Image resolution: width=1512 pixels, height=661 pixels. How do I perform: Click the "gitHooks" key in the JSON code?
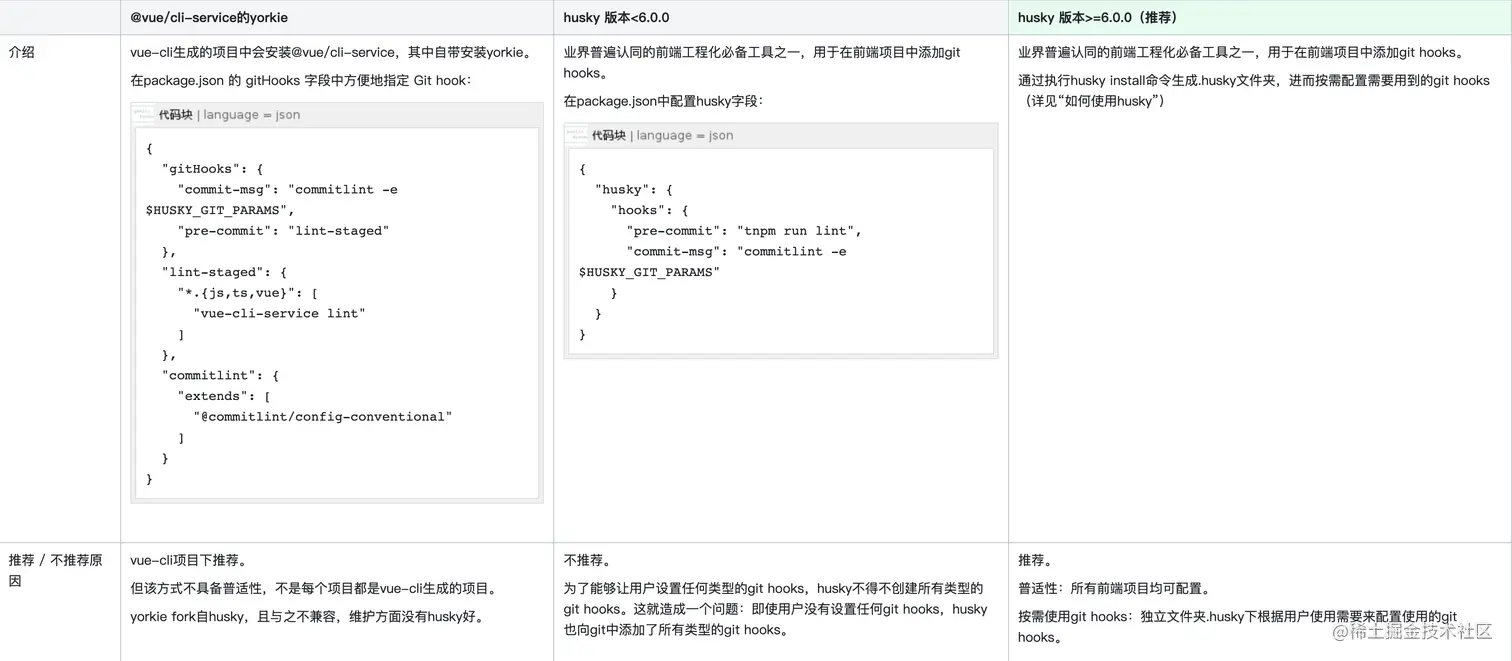(x=202, y=169)
